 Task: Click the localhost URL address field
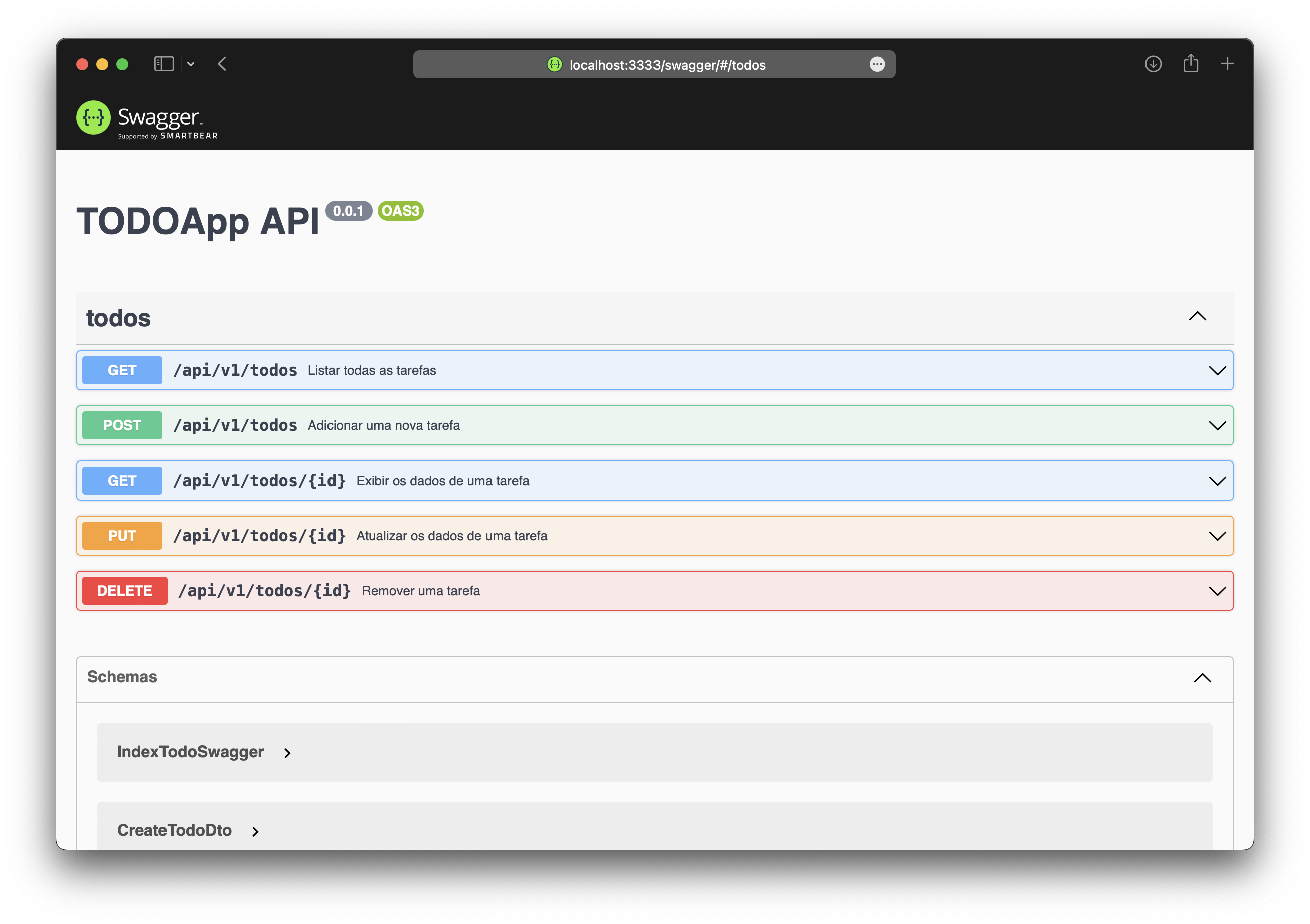pyautogui.click(x=667, y=65)
